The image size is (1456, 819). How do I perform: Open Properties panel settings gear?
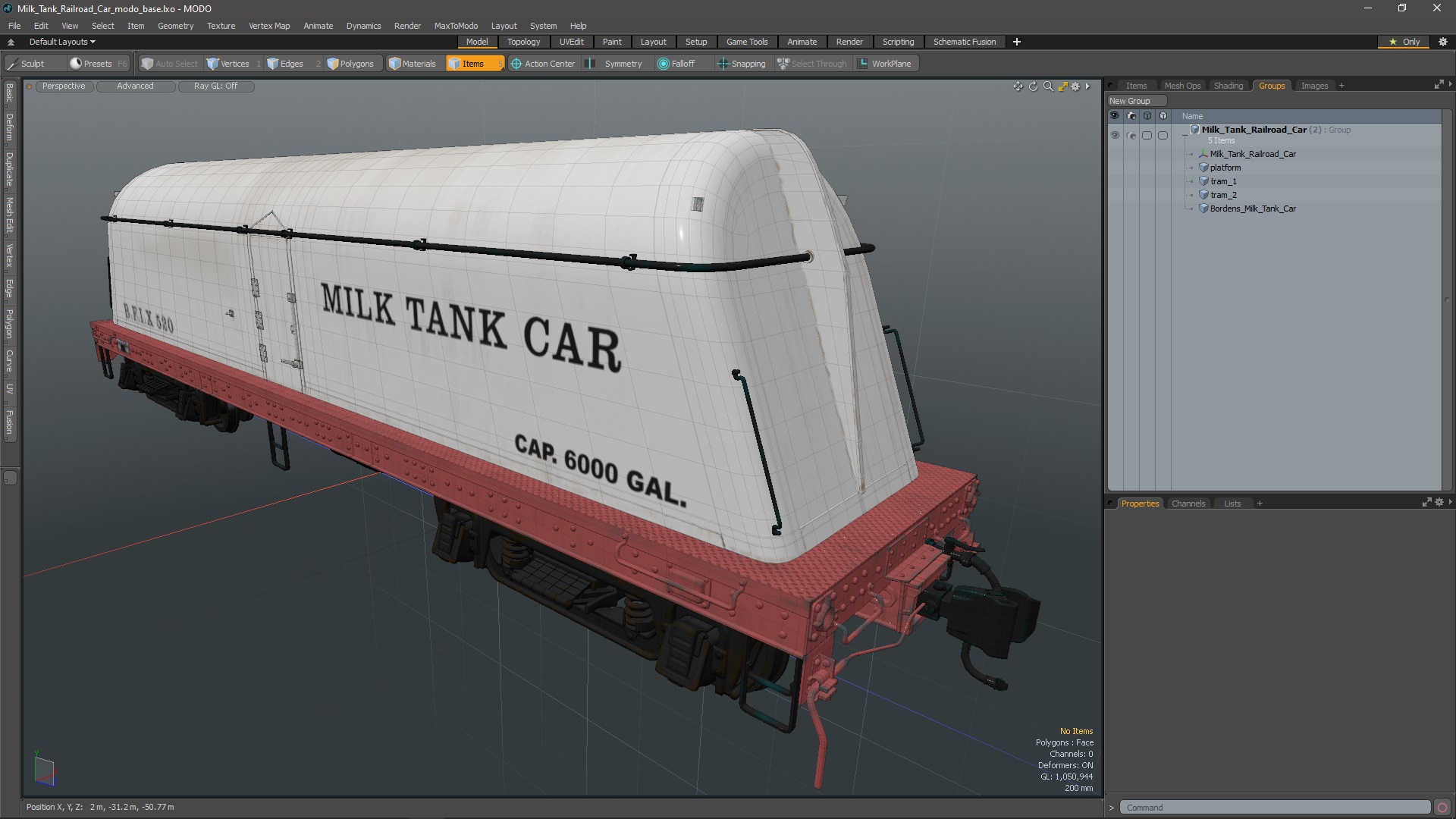click(x=1439, y=503)
